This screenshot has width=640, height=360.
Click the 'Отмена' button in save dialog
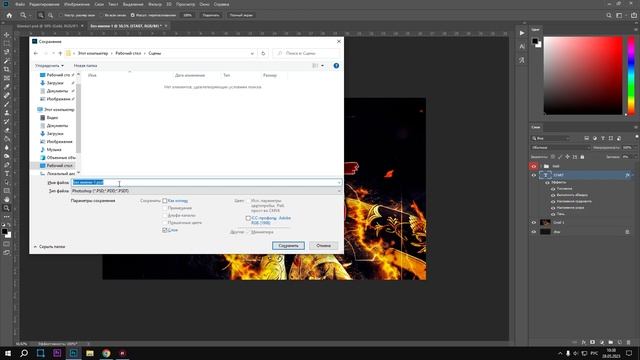[323, 246]
